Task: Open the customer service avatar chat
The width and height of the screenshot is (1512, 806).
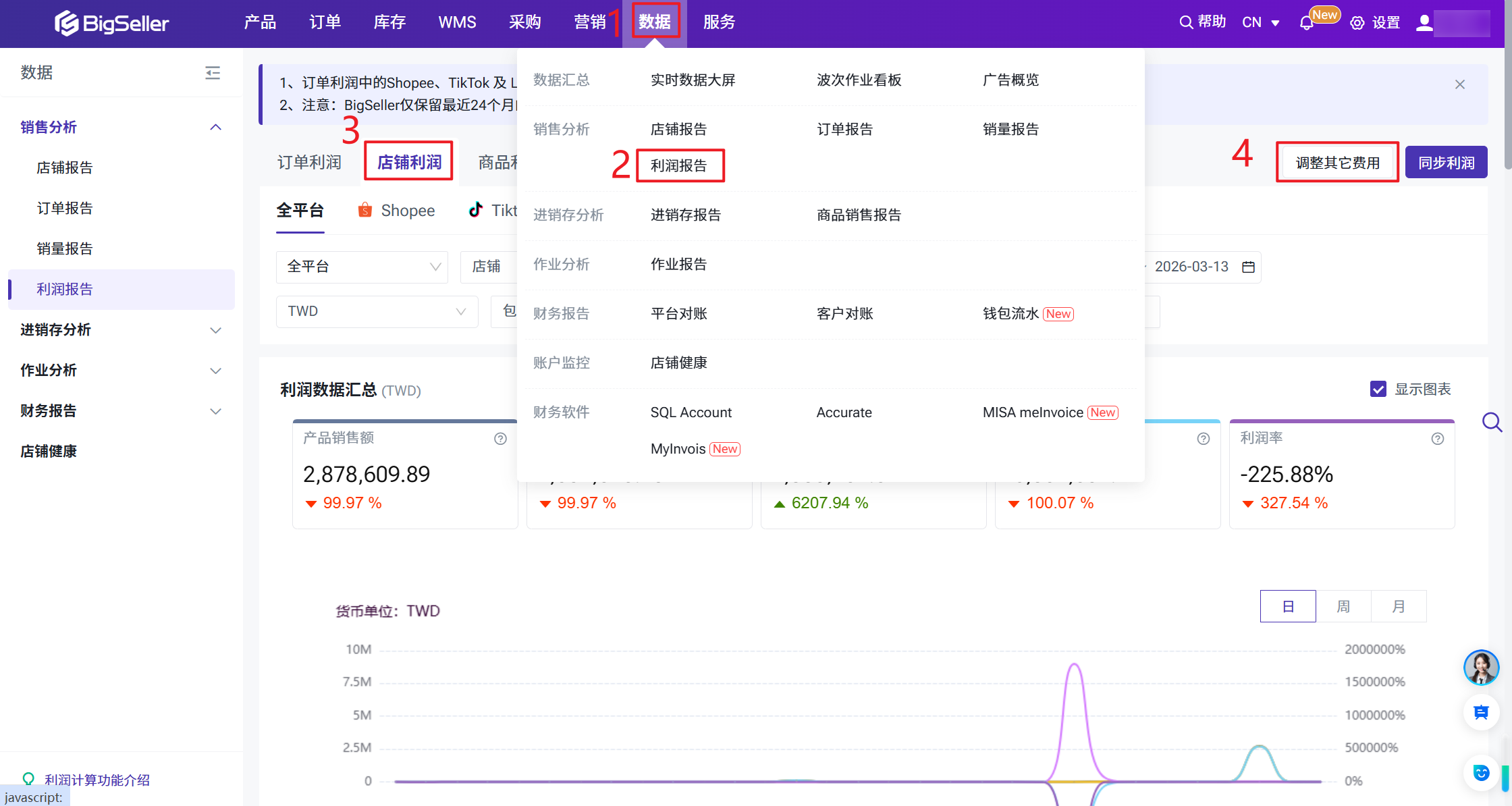Action: pyautogui.click(x=1481, y=667)
